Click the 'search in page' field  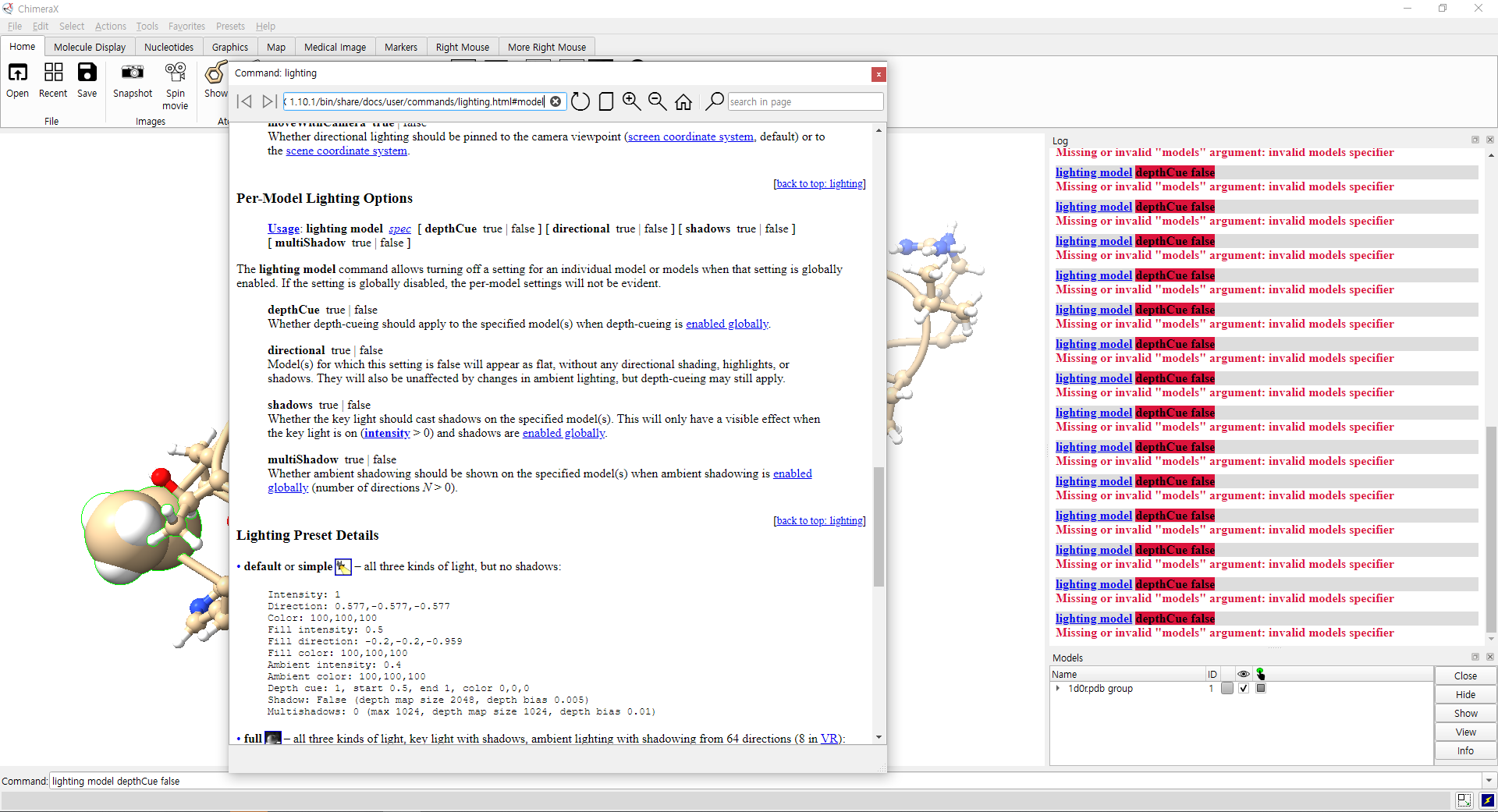804,101
